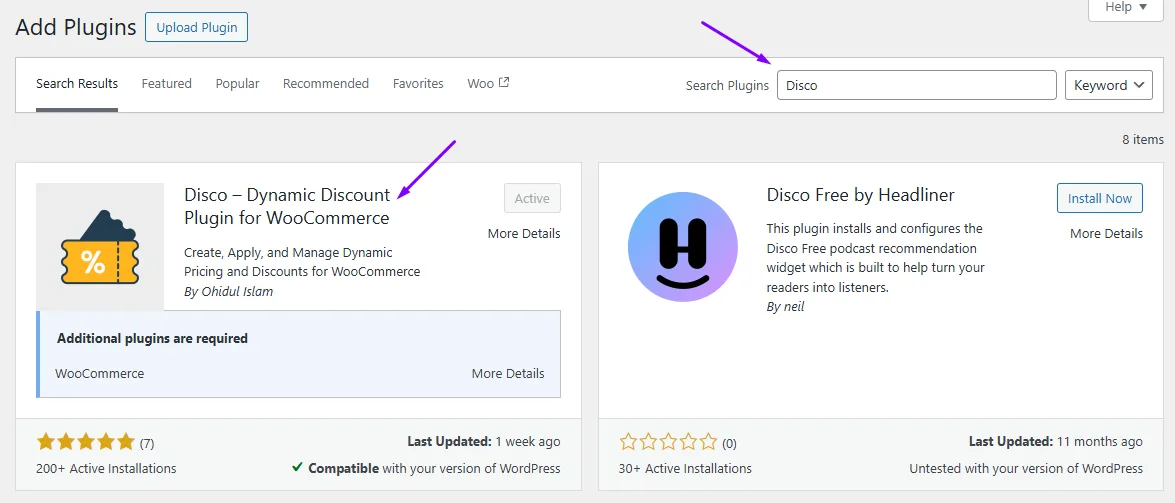Open More Details for Disco Free by Headliner
This screenshot has width=1175, height=503.
tap(1106, 234)
